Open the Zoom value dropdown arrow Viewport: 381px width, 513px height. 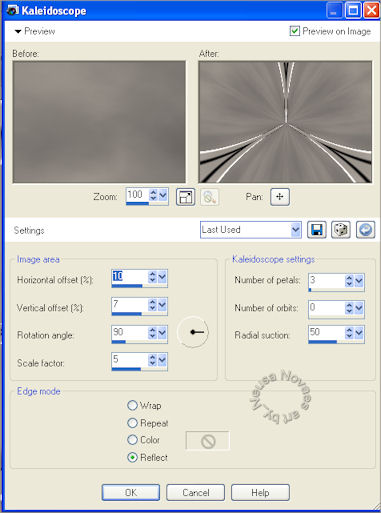163,195
